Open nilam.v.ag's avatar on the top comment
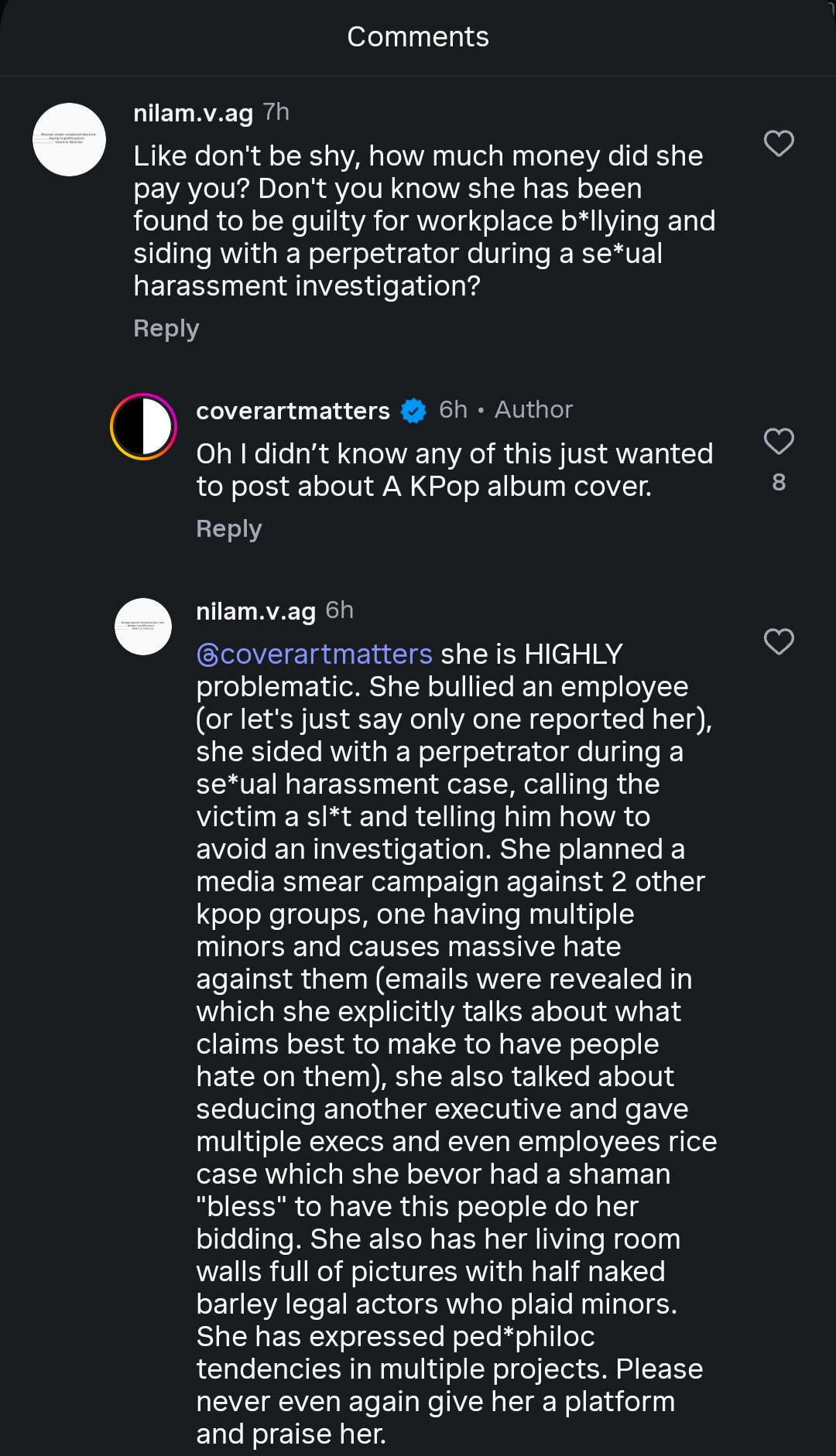836x1456 pixels. click(x=70, y=140)
